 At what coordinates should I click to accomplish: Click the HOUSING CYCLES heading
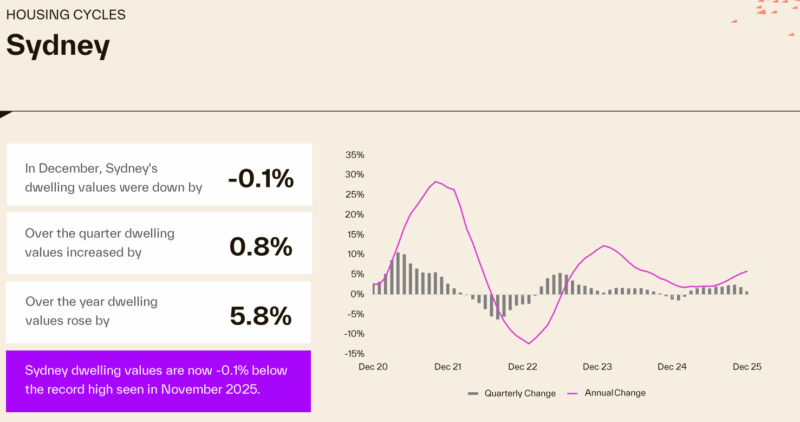pyautogui.click(x=66, y=16)
